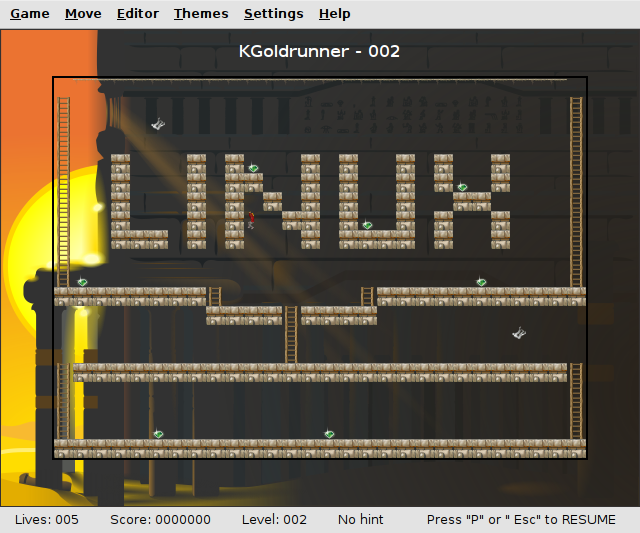Click gold nugget on the right upper platform
Viewport: 640px width, 533px height.
[481, 282]
